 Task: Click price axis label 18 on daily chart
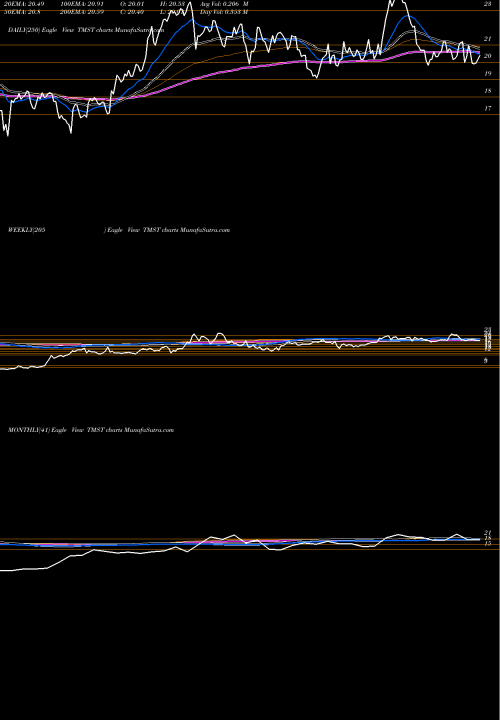click(488, 91)
